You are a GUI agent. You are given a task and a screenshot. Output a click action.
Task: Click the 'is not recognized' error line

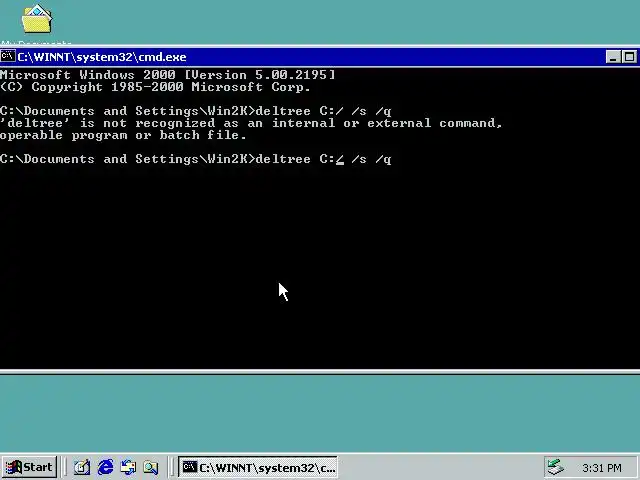(x=251, y=123)
